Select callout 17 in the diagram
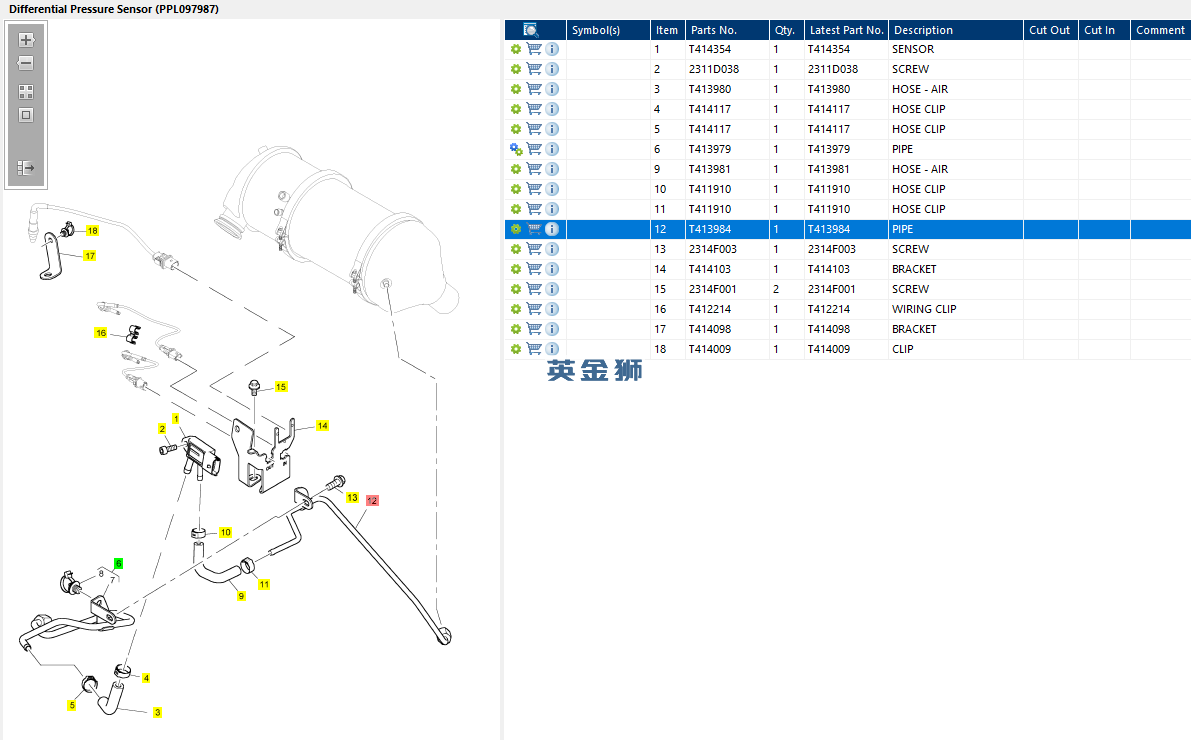1191x740 pixels. pos(90,256)
